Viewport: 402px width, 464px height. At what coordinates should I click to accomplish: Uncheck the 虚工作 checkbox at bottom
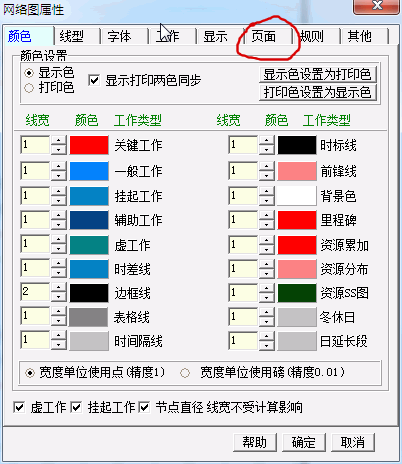click(19, 407)
